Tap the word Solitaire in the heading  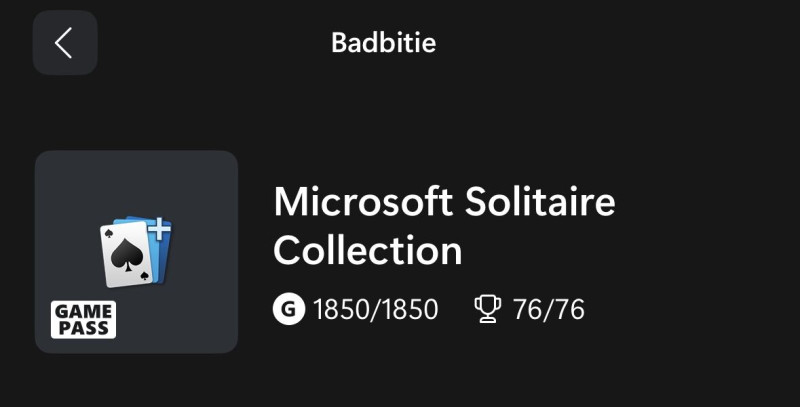click(540, 201)
